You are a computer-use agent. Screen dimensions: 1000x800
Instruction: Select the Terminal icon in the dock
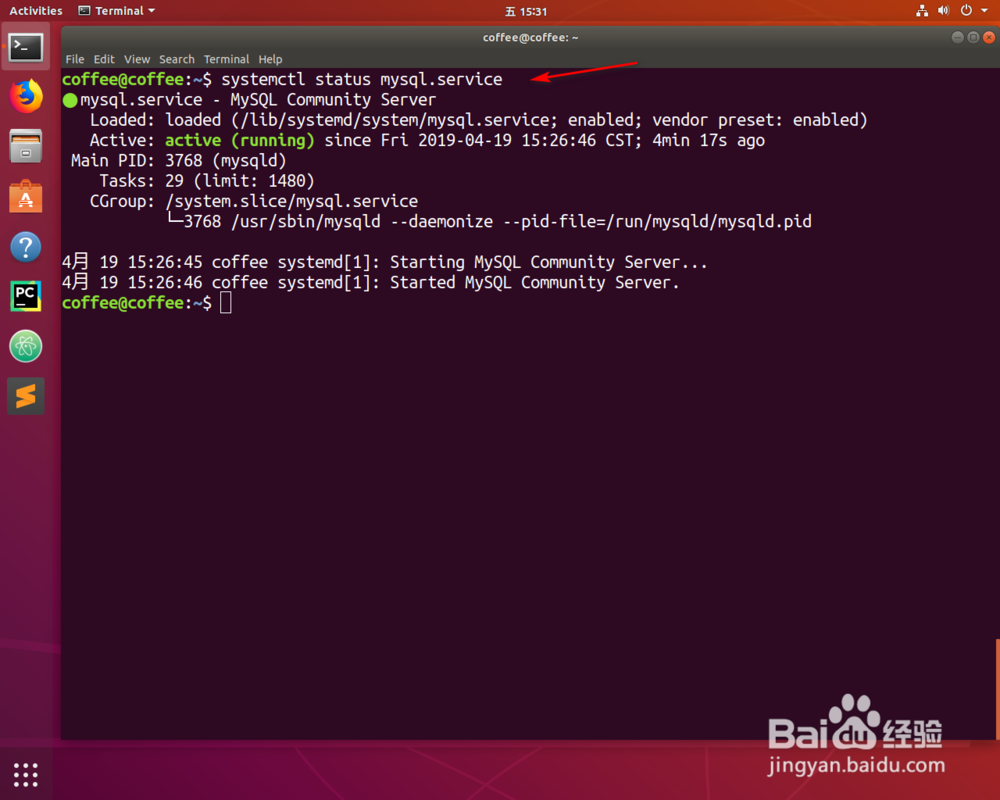(25, 46)
